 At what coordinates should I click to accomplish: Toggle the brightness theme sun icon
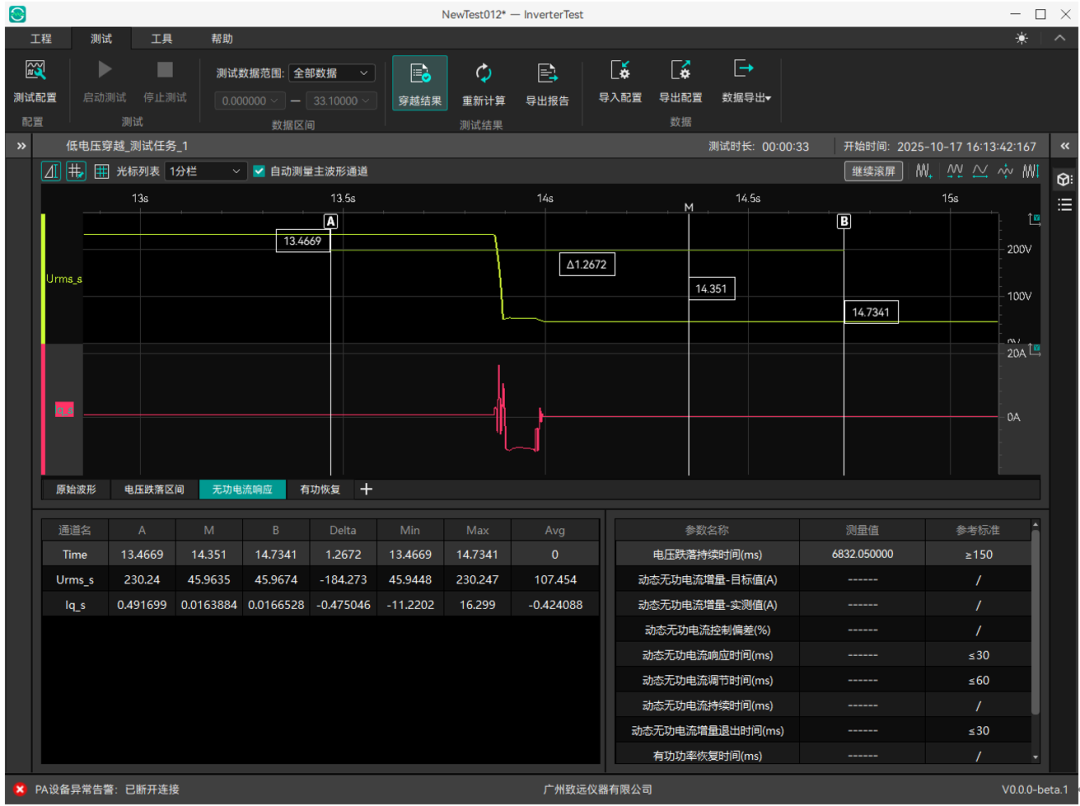tap(1021, 39)
